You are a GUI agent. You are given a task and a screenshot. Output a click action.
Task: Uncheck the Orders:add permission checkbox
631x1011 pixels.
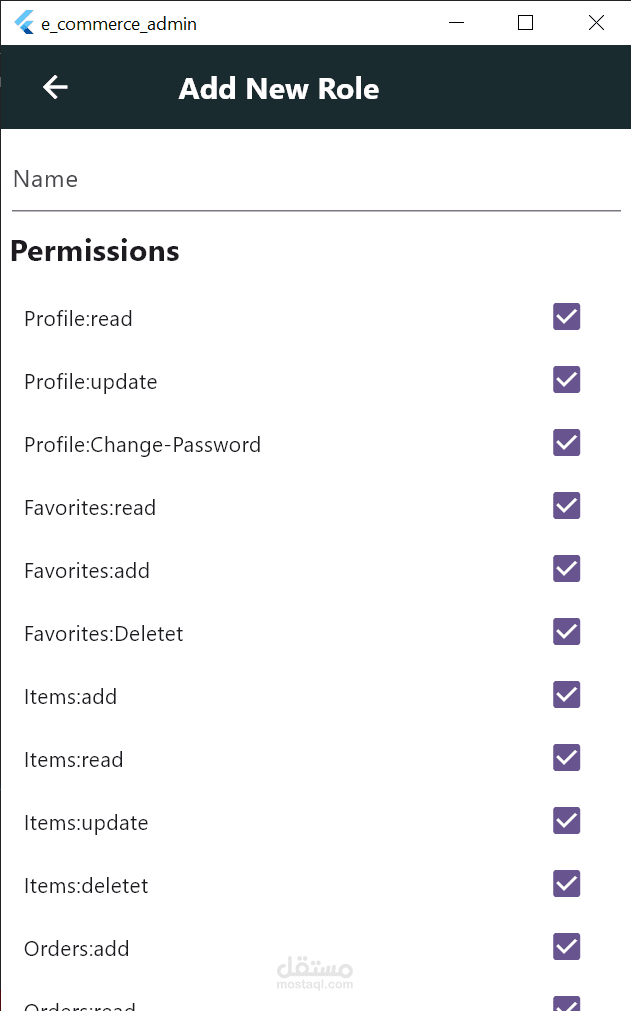[567, 947]
